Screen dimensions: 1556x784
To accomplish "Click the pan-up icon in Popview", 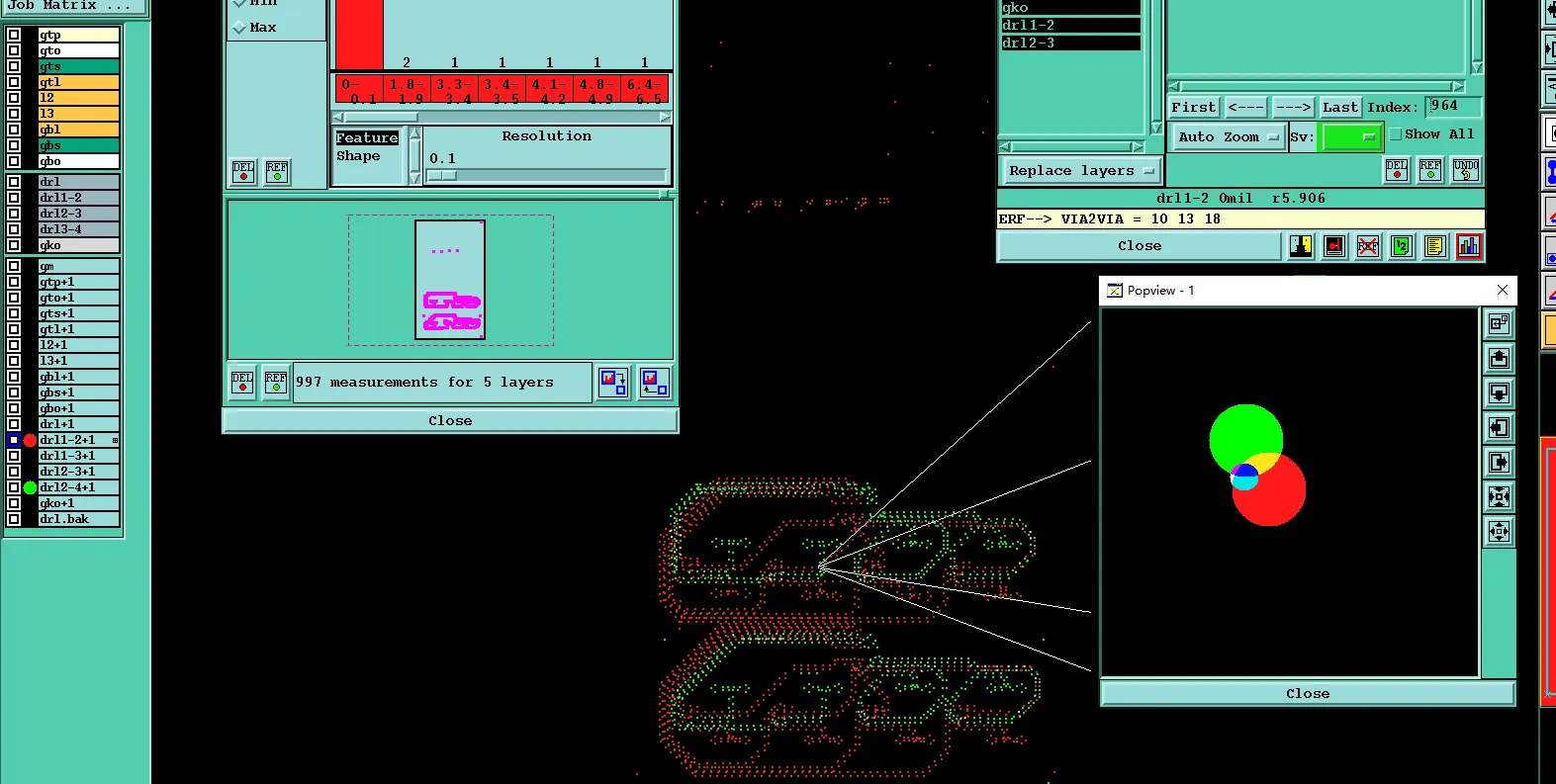I will pos(1500,358).
